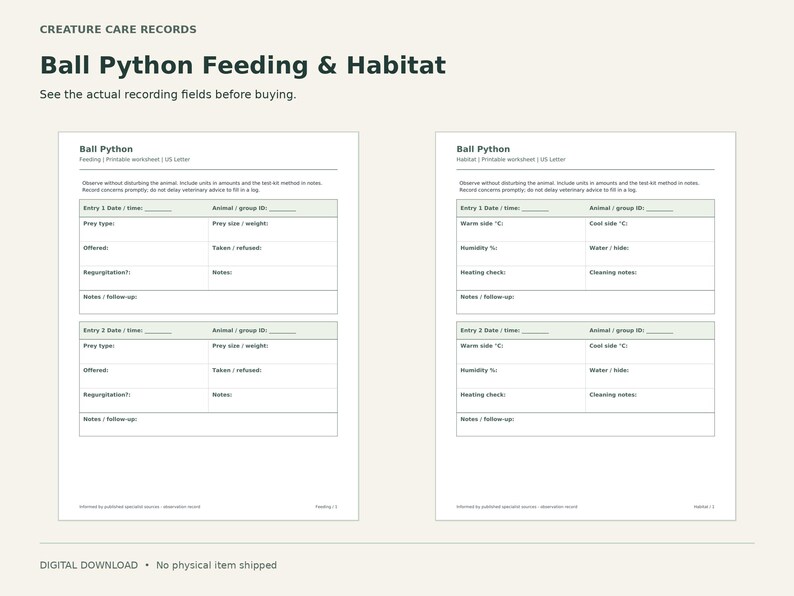Click Entry 1 'Prey size / weight:' field
The height and width of the screenshot is (596, 794).
point(273,229)
